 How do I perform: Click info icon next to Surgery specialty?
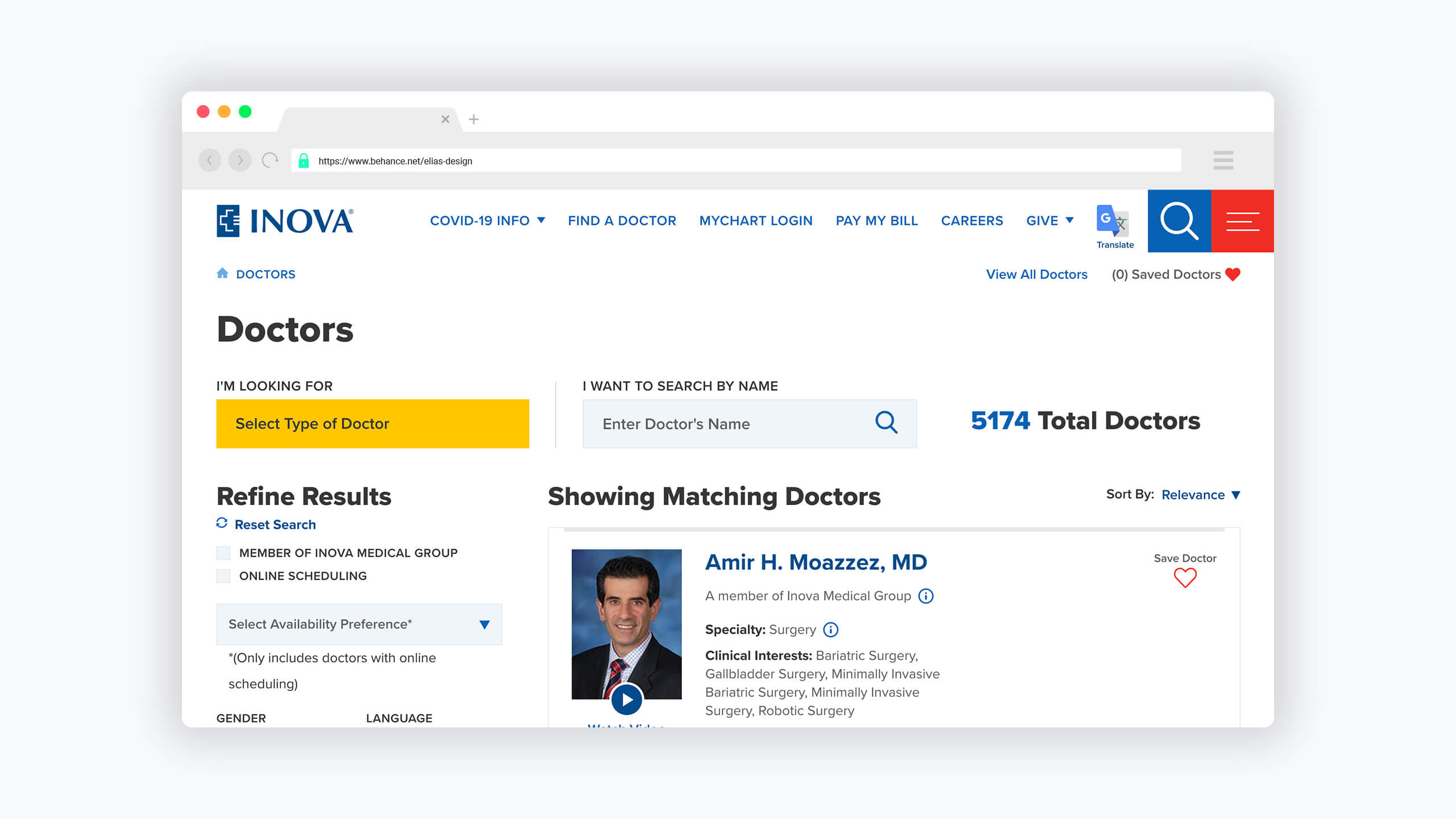coord(830,630)
